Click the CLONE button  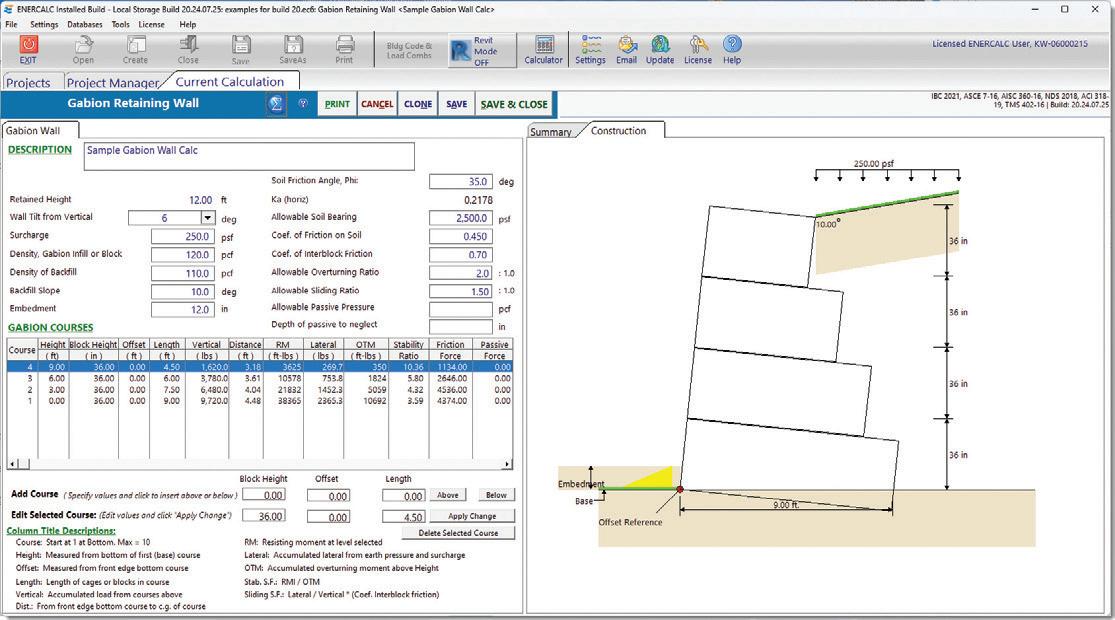(418, 104)
